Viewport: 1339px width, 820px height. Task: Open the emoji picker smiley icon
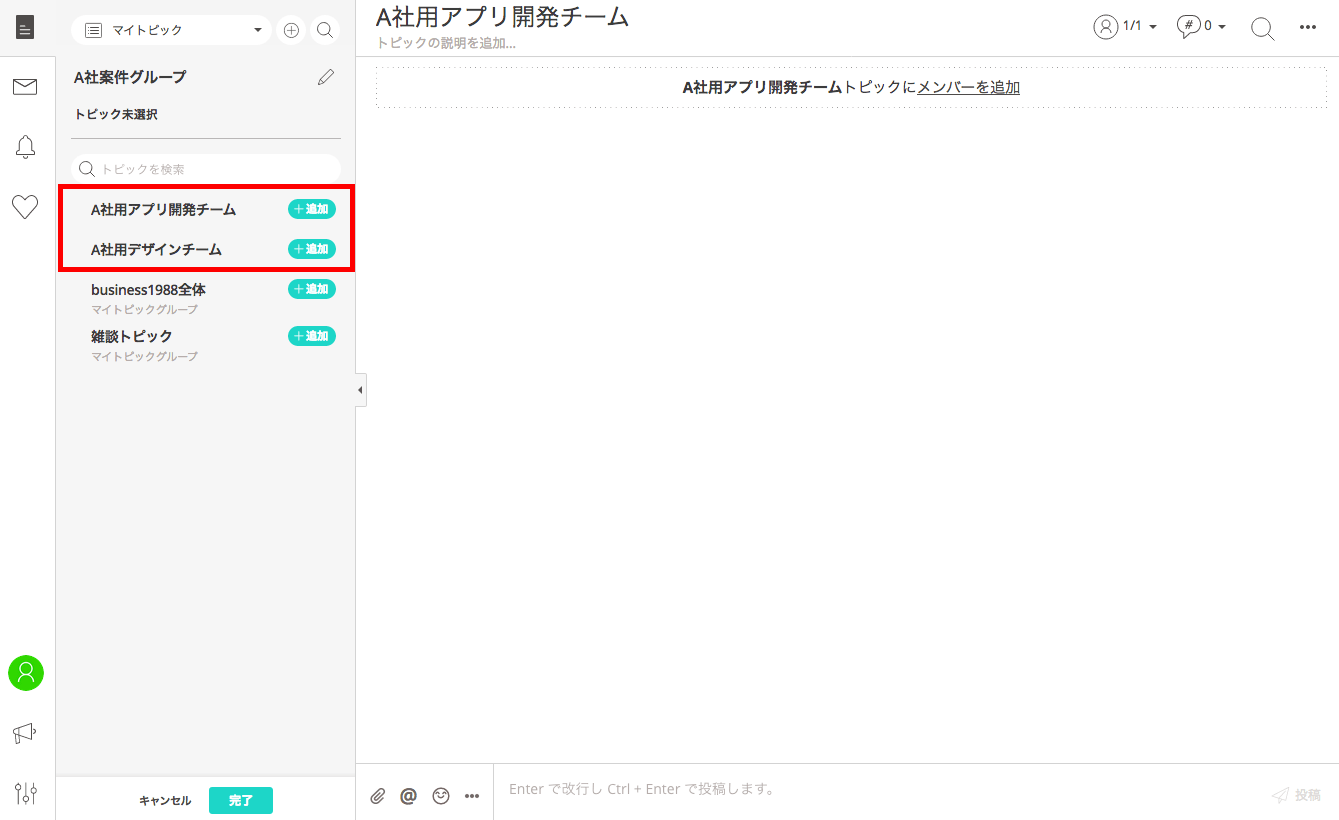pos(440,796)
